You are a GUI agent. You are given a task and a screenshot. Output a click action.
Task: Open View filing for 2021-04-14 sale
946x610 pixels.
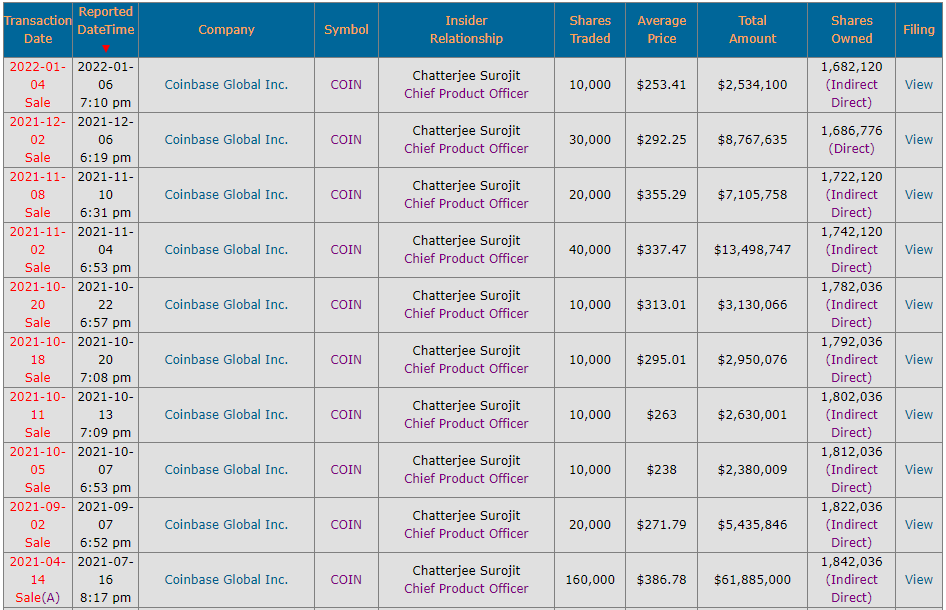pyautogui.click(x=919, y=579)
